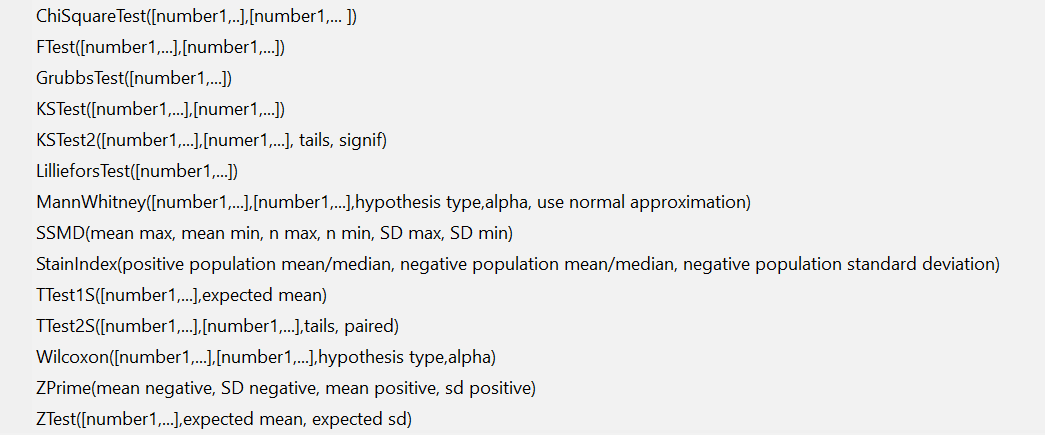Click the TTest2S function name
Image resolution: width=1045 pixels, height=435 pixels.
coord(66,326)
